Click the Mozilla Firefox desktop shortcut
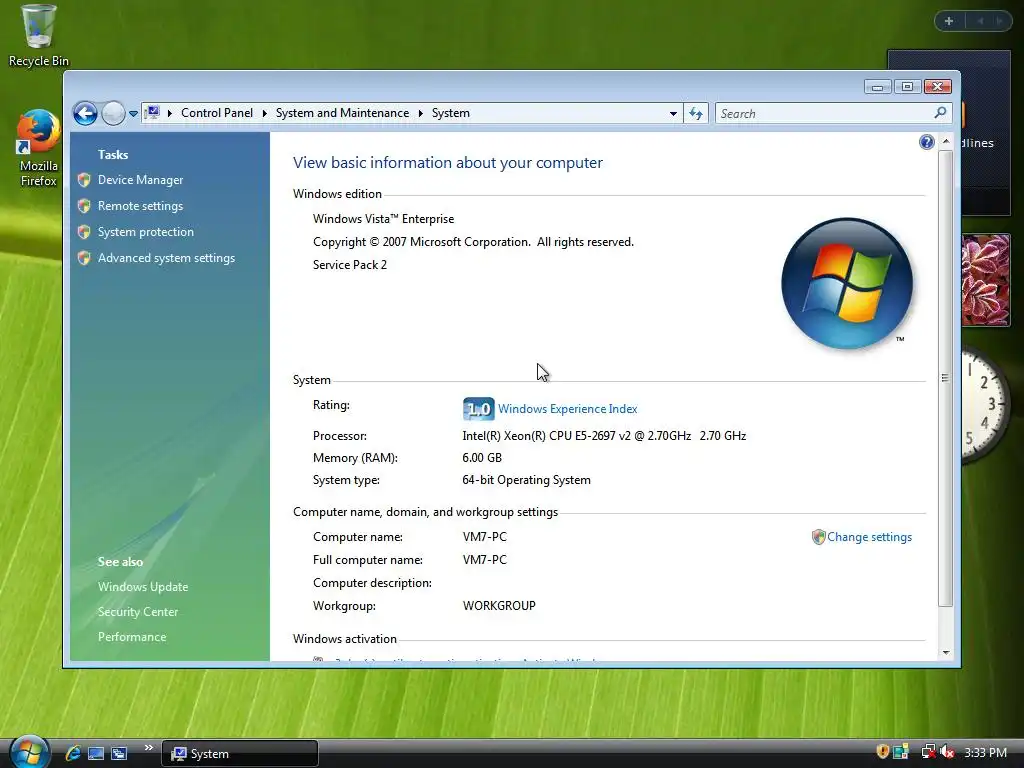 point(38,149)
